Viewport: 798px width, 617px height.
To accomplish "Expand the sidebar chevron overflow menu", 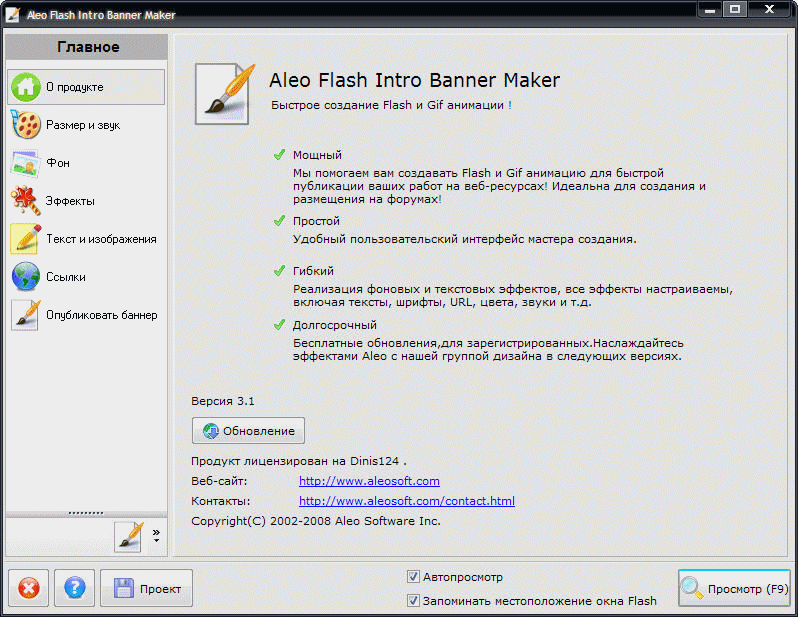I will click(x=156, y=535).
